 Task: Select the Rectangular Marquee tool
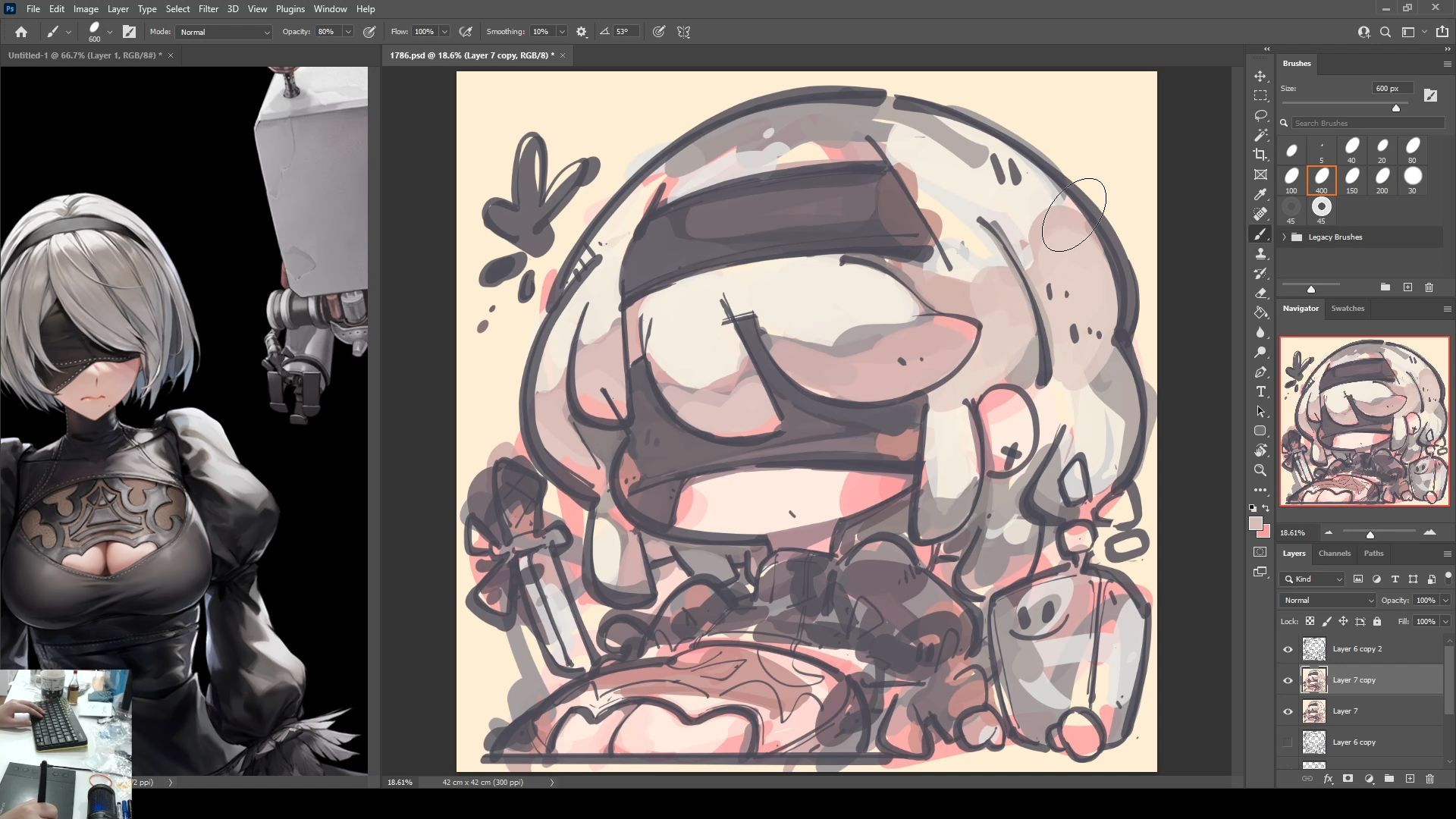pos(1260,96)
